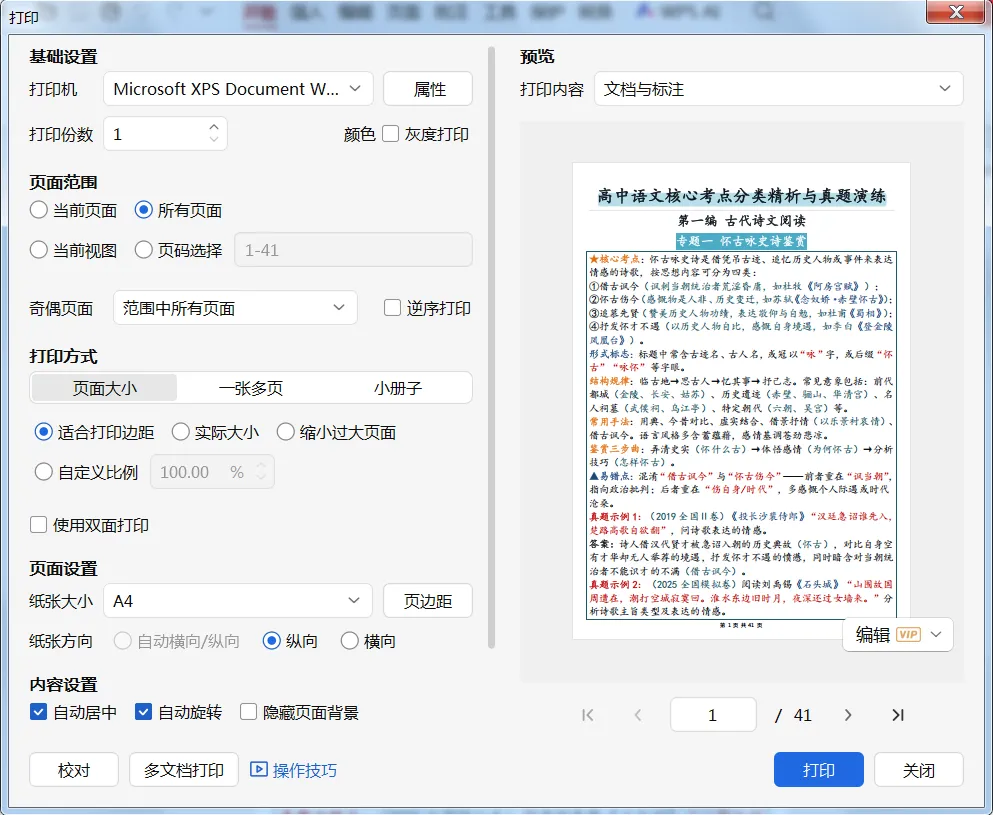
Task: Enable 使用双面打印 checkbox
Action: click(39, 525)
